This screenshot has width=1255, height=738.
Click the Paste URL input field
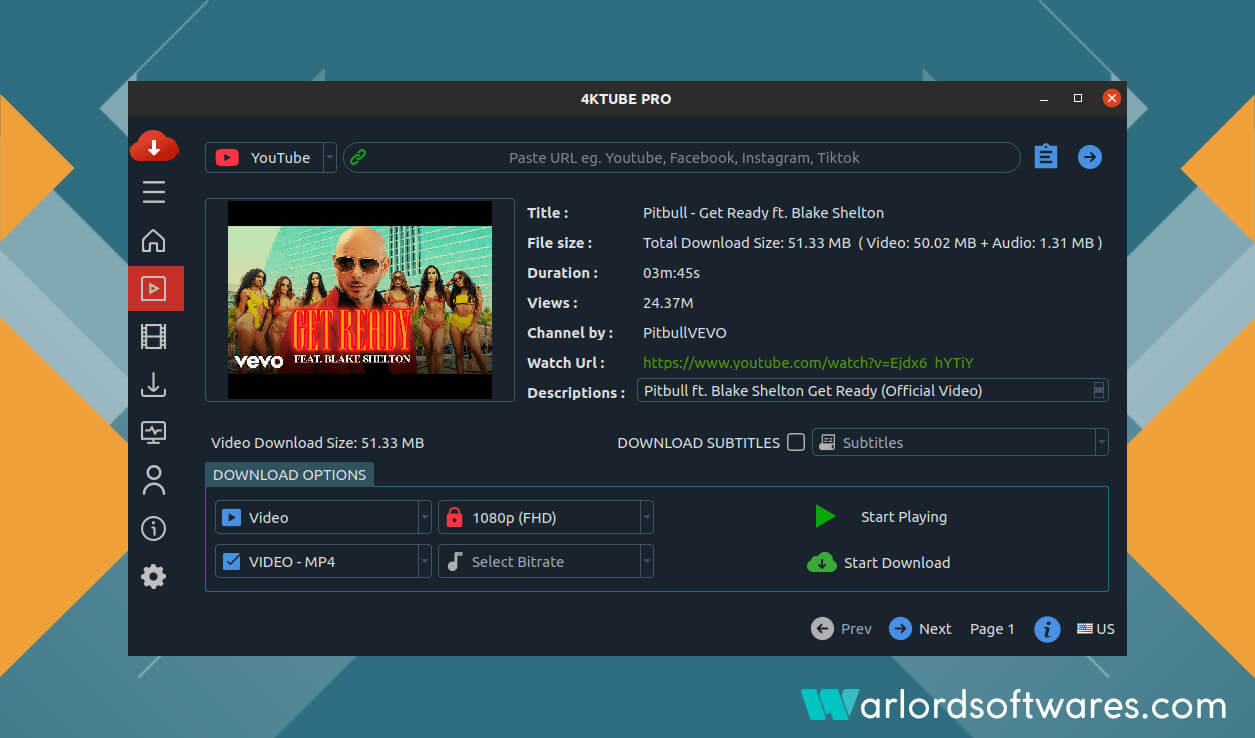(x=682, y=157)
